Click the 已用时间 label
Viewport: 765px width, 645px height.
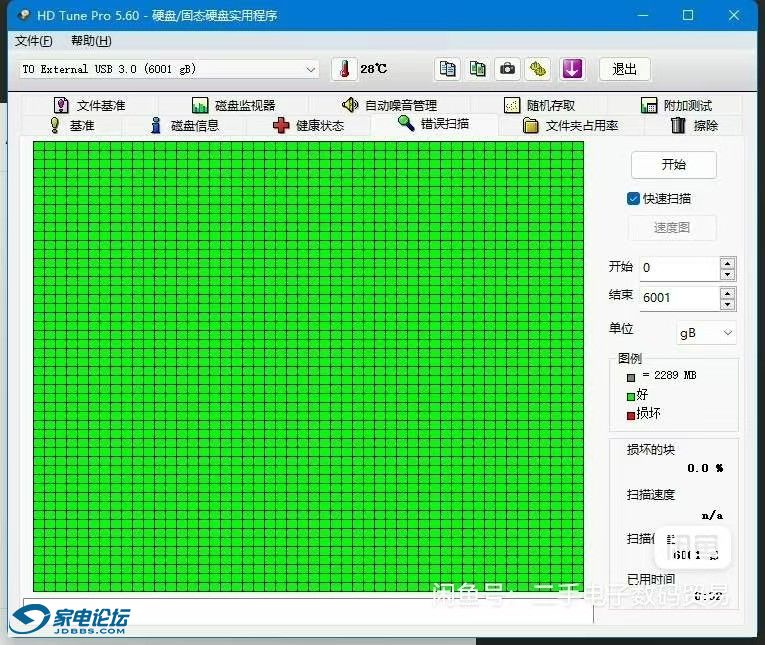(x=651, y=579)
